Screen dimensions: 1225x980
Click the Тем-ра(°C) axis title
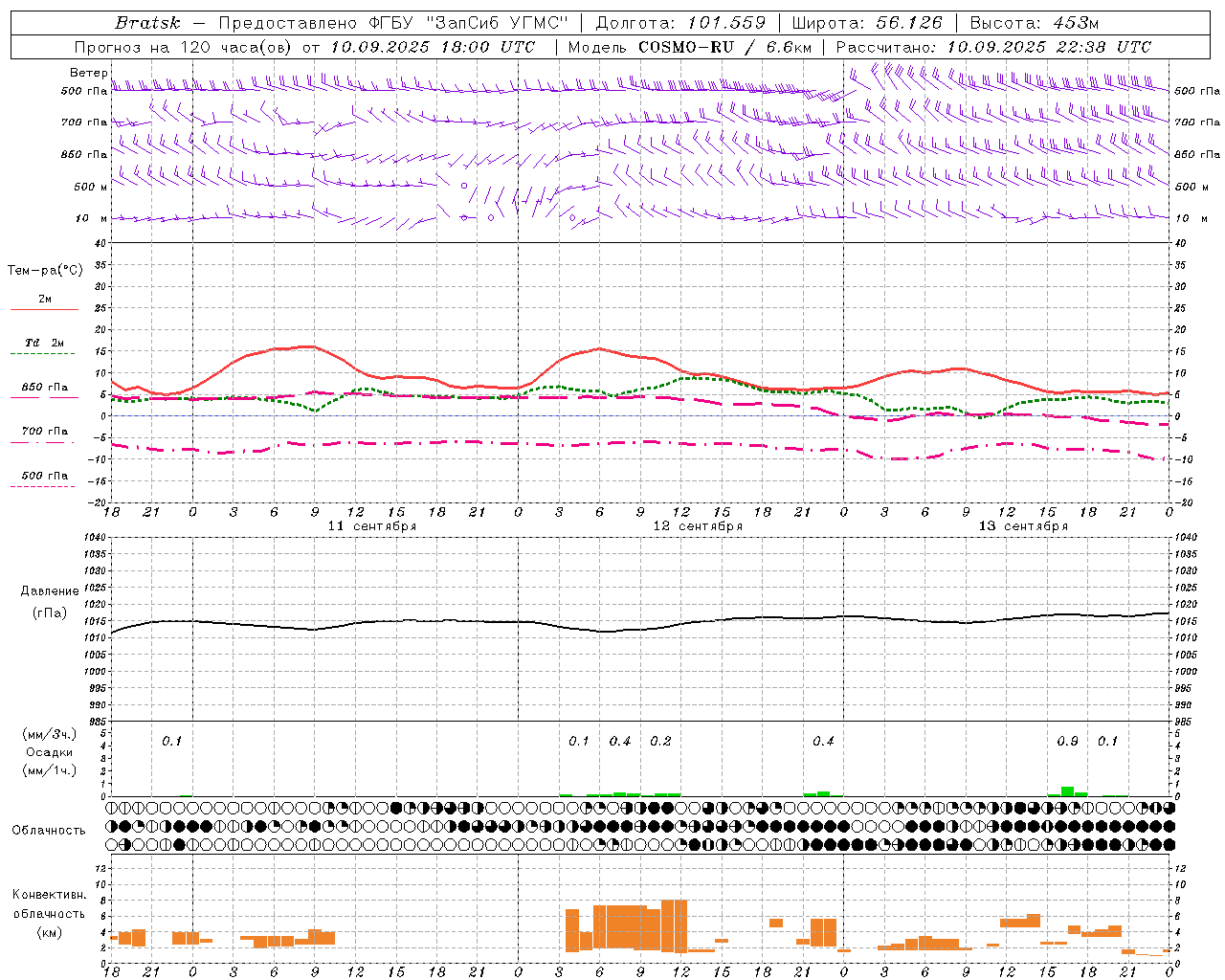click(x=45, y=271)
